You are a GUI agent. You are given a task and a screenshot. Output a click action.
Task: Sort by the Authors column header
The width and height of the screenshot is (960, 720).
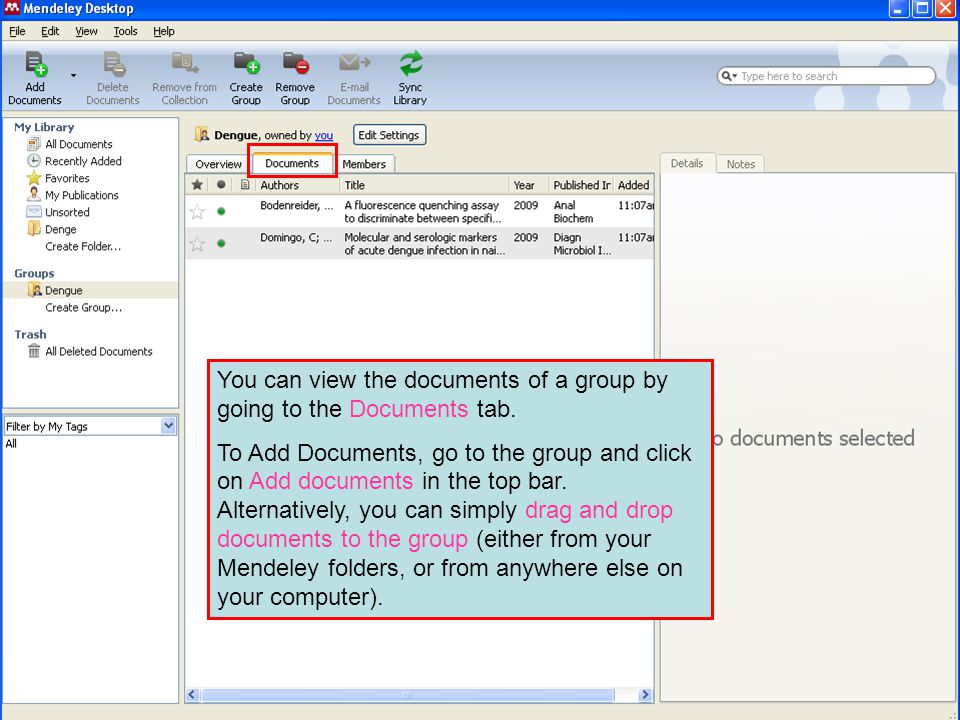coord(298,185)
